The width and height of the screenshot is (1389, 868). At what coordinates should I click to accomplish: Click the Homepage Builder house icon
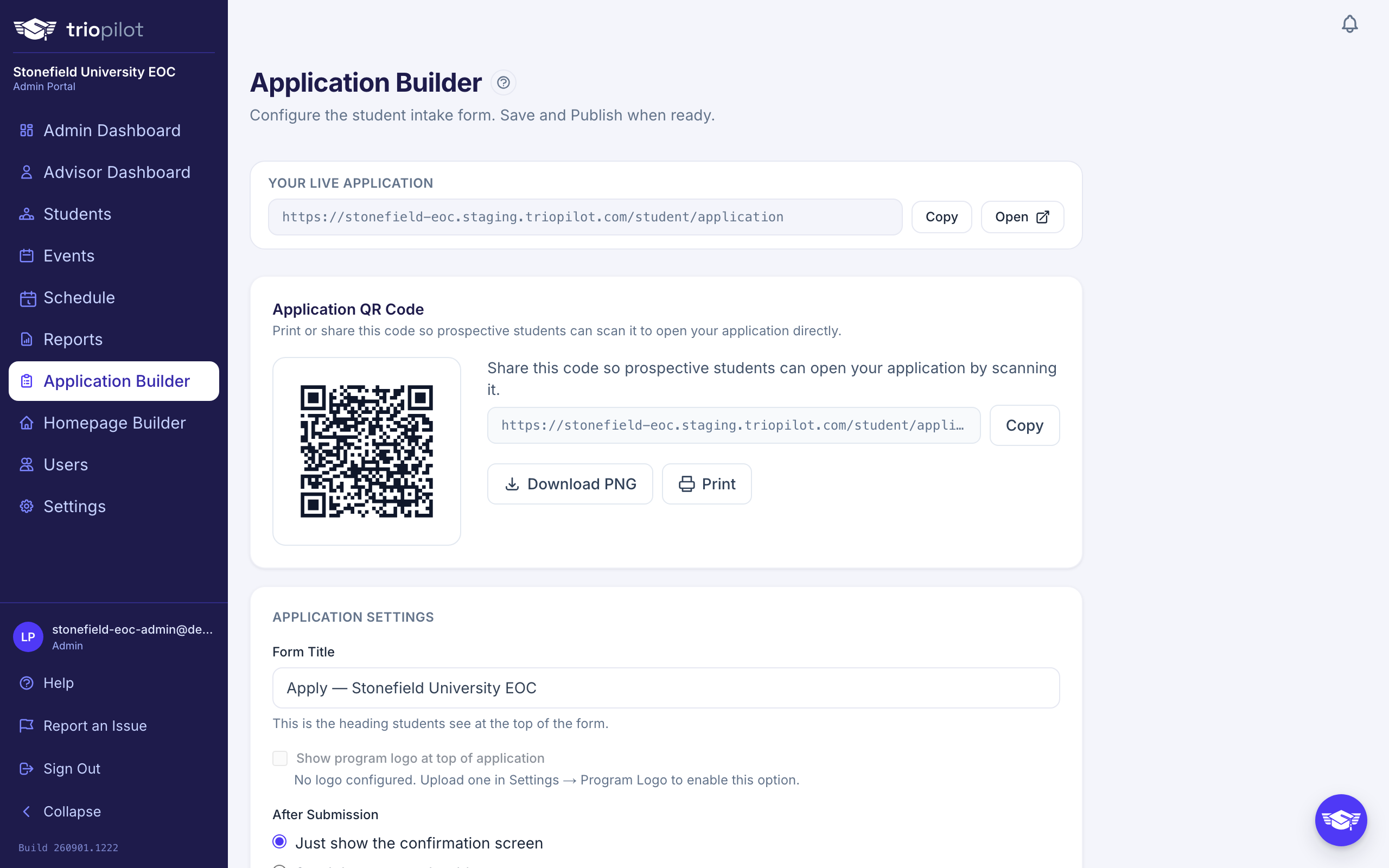pos(27,423)
